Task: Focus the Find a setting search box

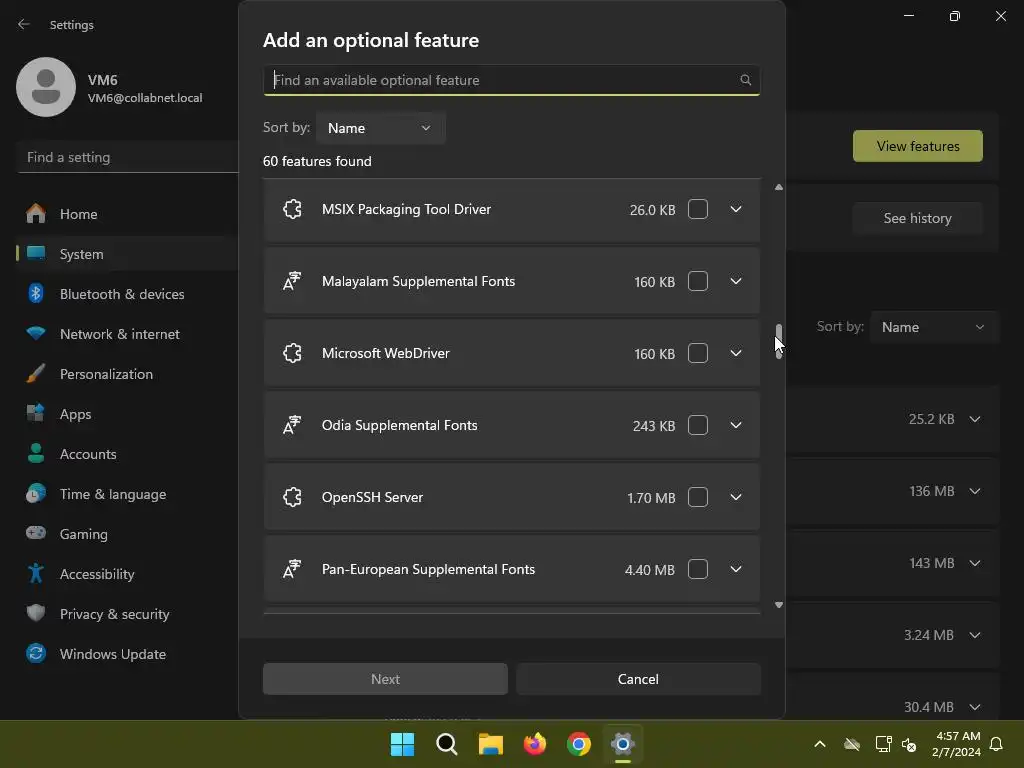Action: tap(128, 157)
